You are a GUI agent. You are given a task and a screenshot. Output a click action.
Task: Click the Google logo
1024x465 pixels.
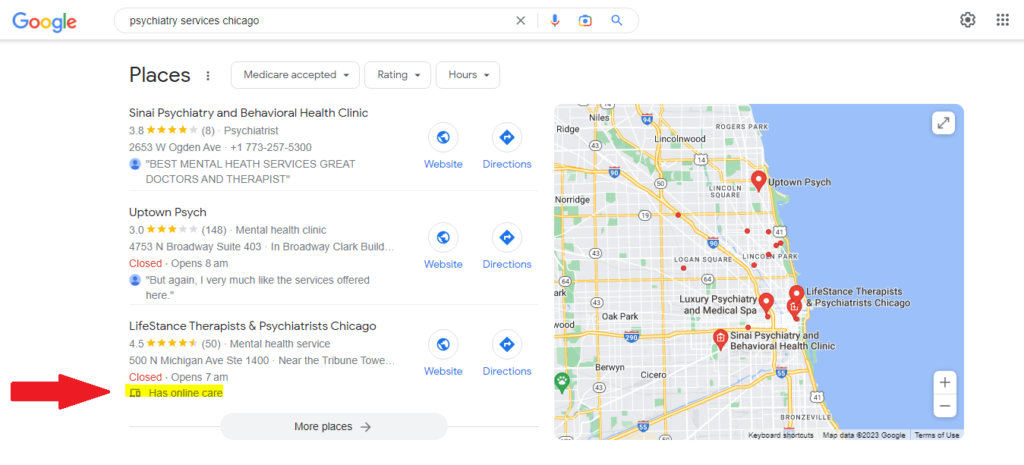click(x=44, y=21)
